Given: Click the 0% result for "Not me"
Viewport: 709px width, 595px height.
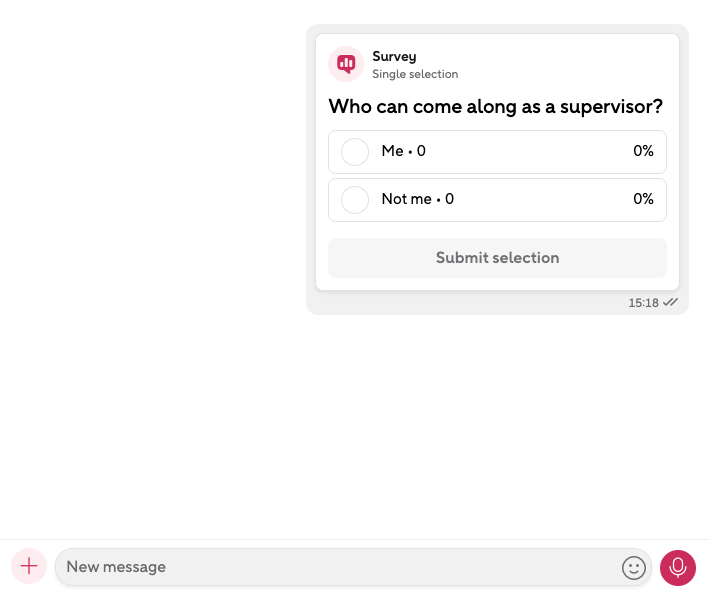Looking at the screenshot, I should click(x=643, y=200).
